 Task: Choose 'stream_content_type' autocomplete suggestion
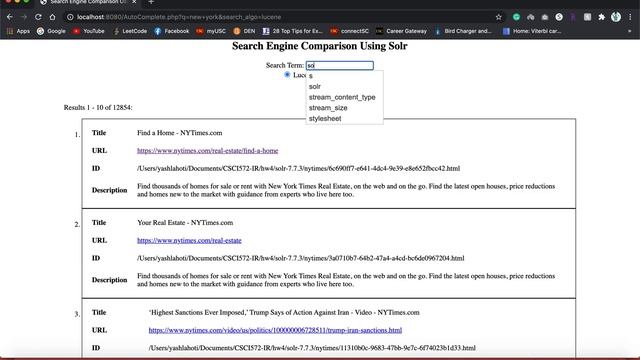click(x=344, y=97)
